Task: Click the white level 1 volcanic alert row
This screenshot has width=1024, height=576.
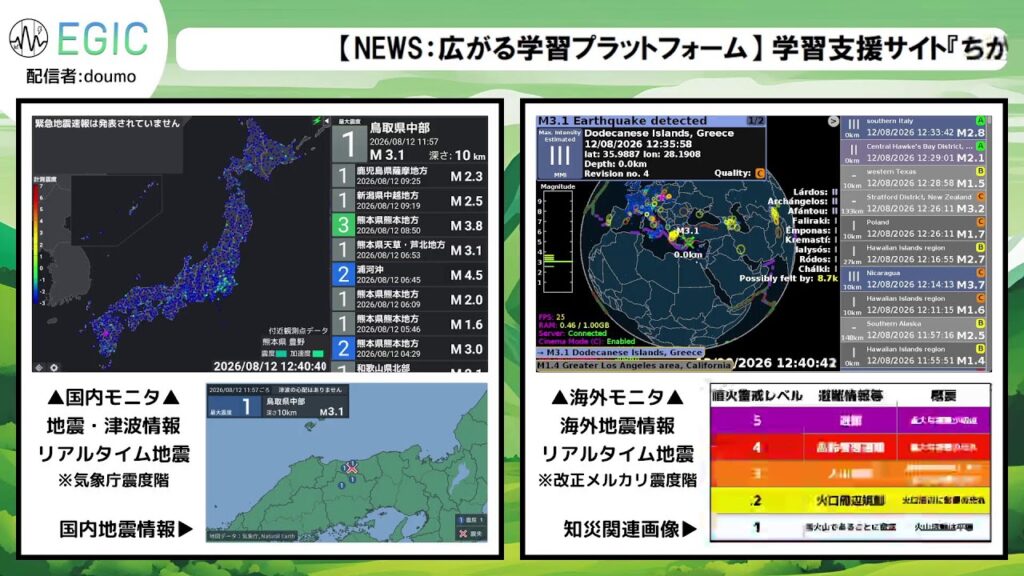Action: click(850, 527)
